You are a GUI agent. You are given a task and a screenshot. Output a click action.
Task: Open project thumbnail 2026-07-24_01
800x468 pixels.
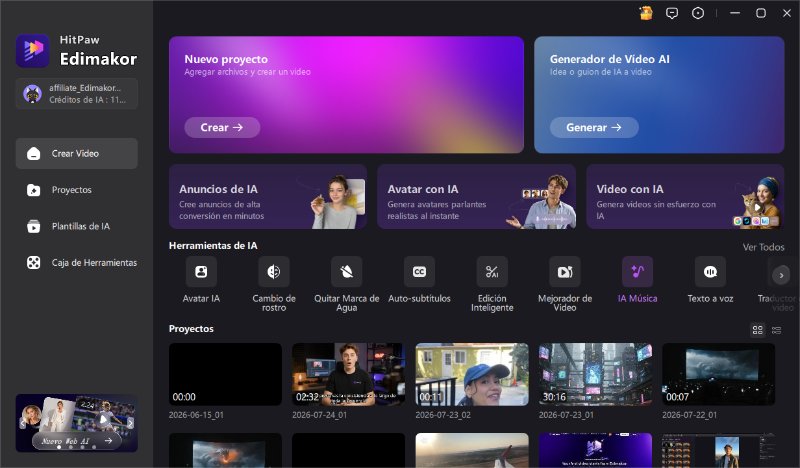pos(348,374)
